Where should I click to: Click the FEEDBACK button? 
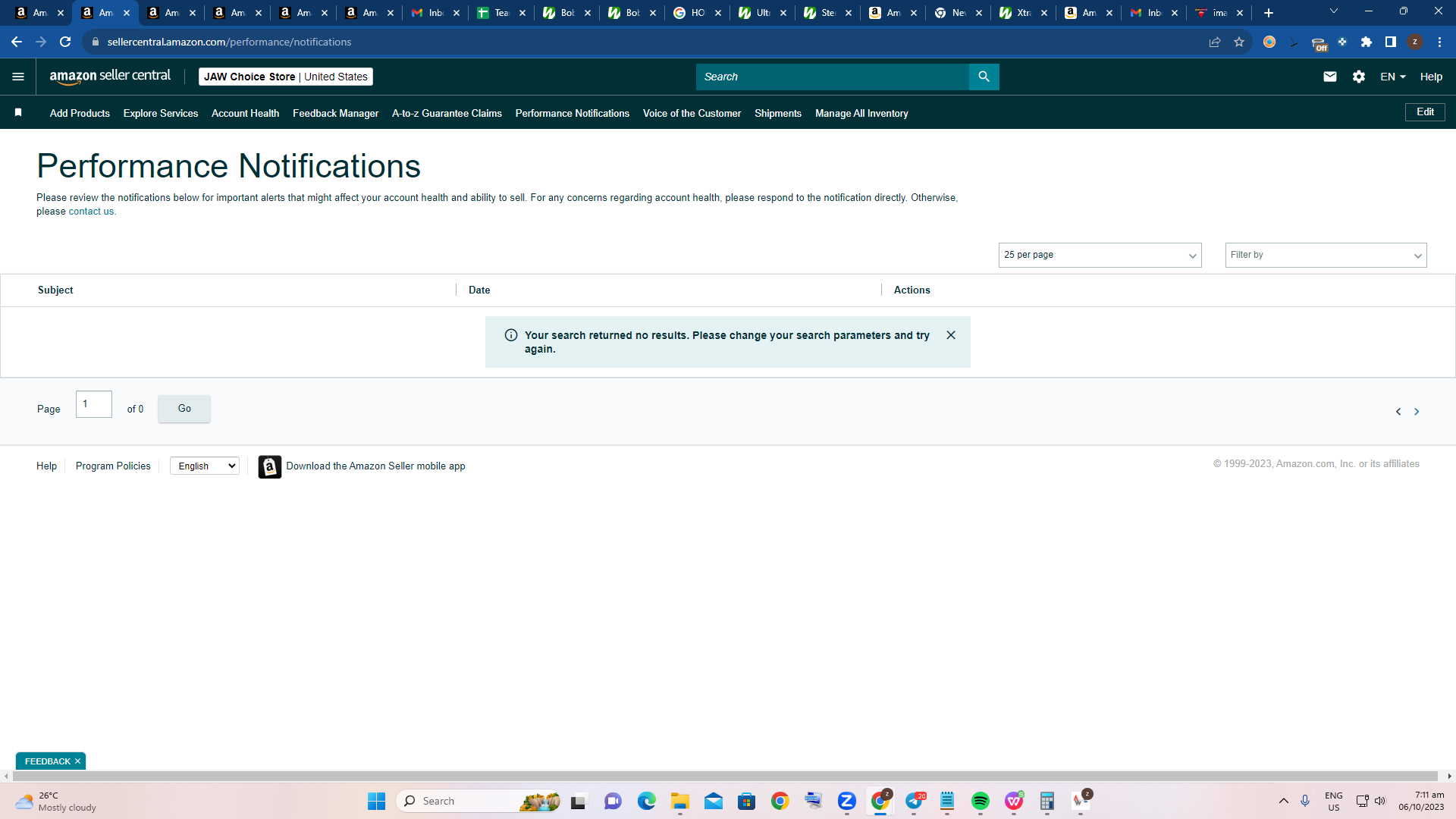click(x=47, y=761)
